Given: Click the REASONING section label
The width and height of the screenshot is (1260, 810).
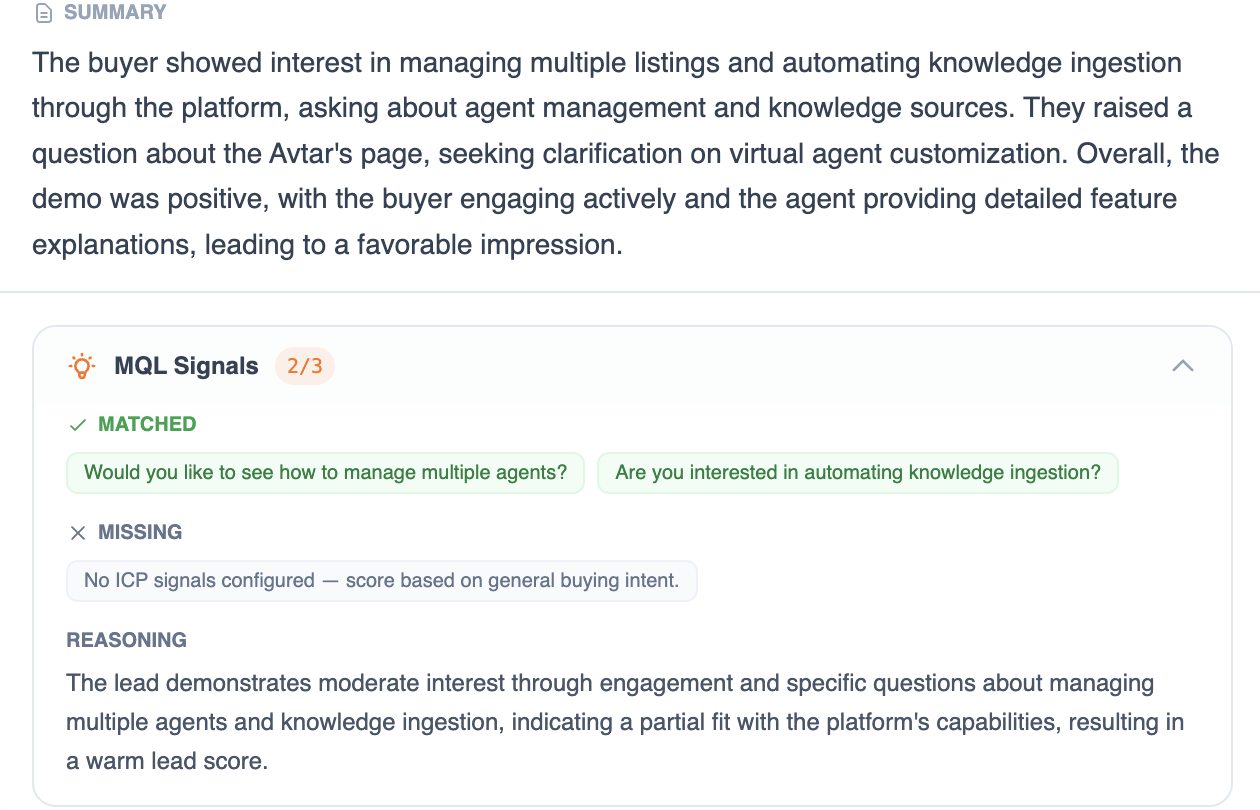Looking at the screenshot, I should click(127, 640).
